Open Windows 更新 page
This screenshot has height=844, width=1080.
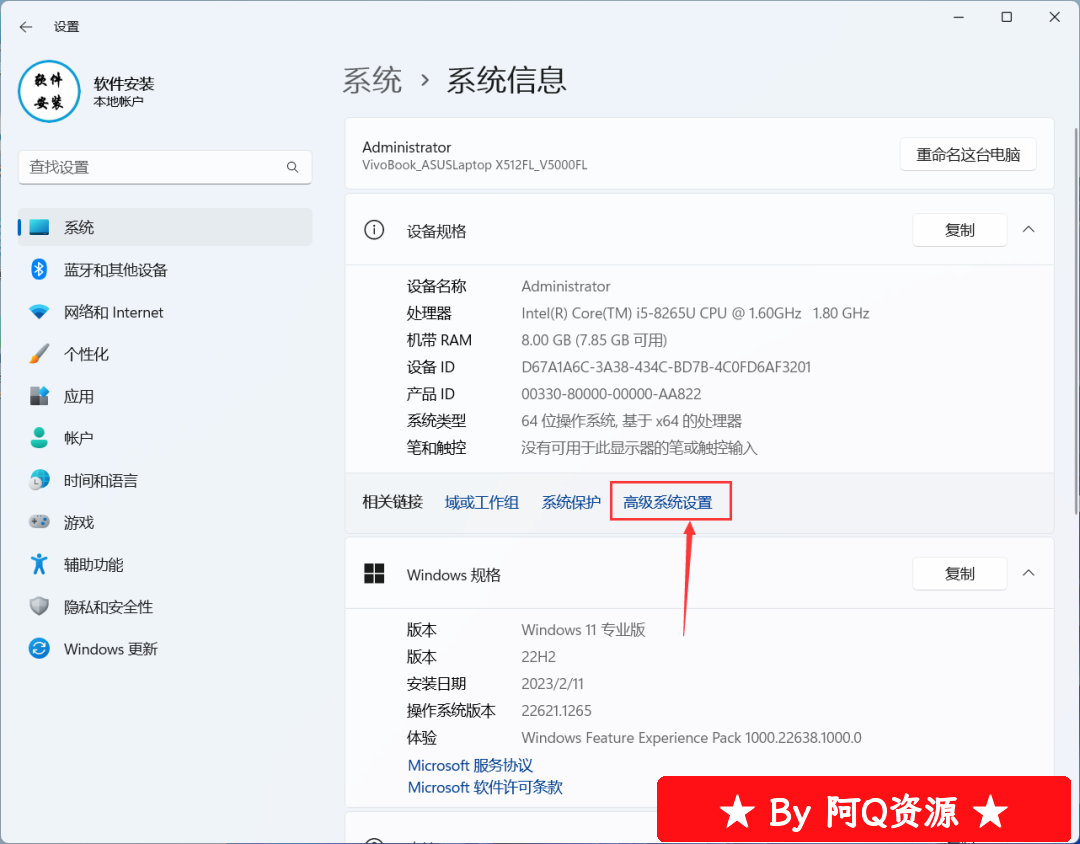point(165,649)
